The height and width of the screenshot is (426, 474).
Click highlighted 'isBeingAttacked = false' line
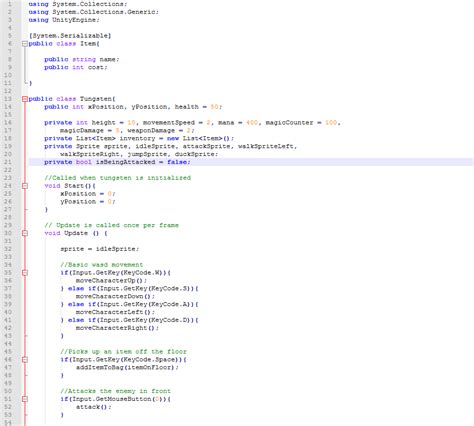[117, 162]
